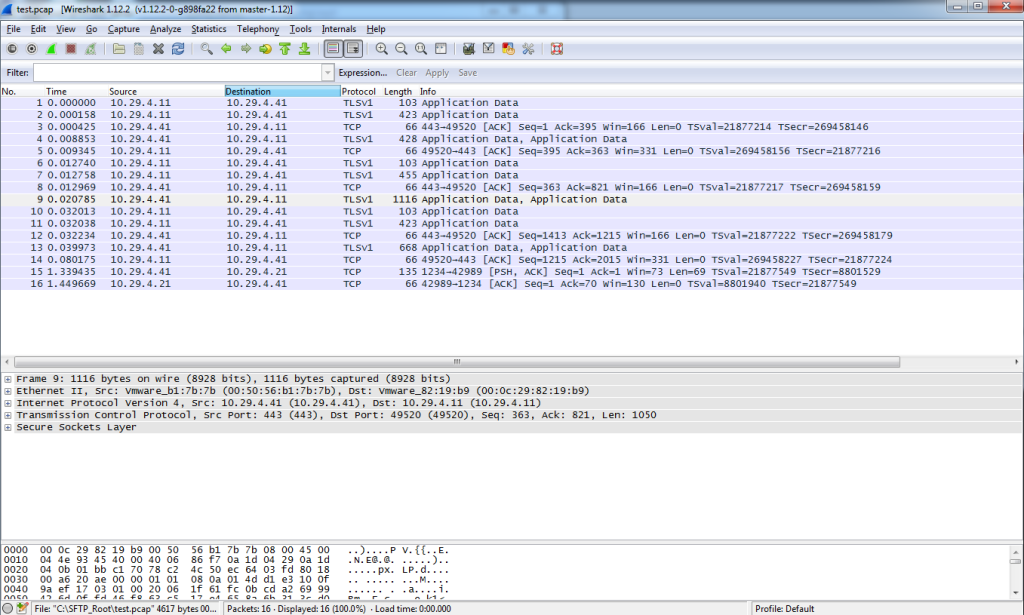This screenshot has height=615, width=1024.
Task: Jump to the first packet
Action: click(x=285, y=49)
